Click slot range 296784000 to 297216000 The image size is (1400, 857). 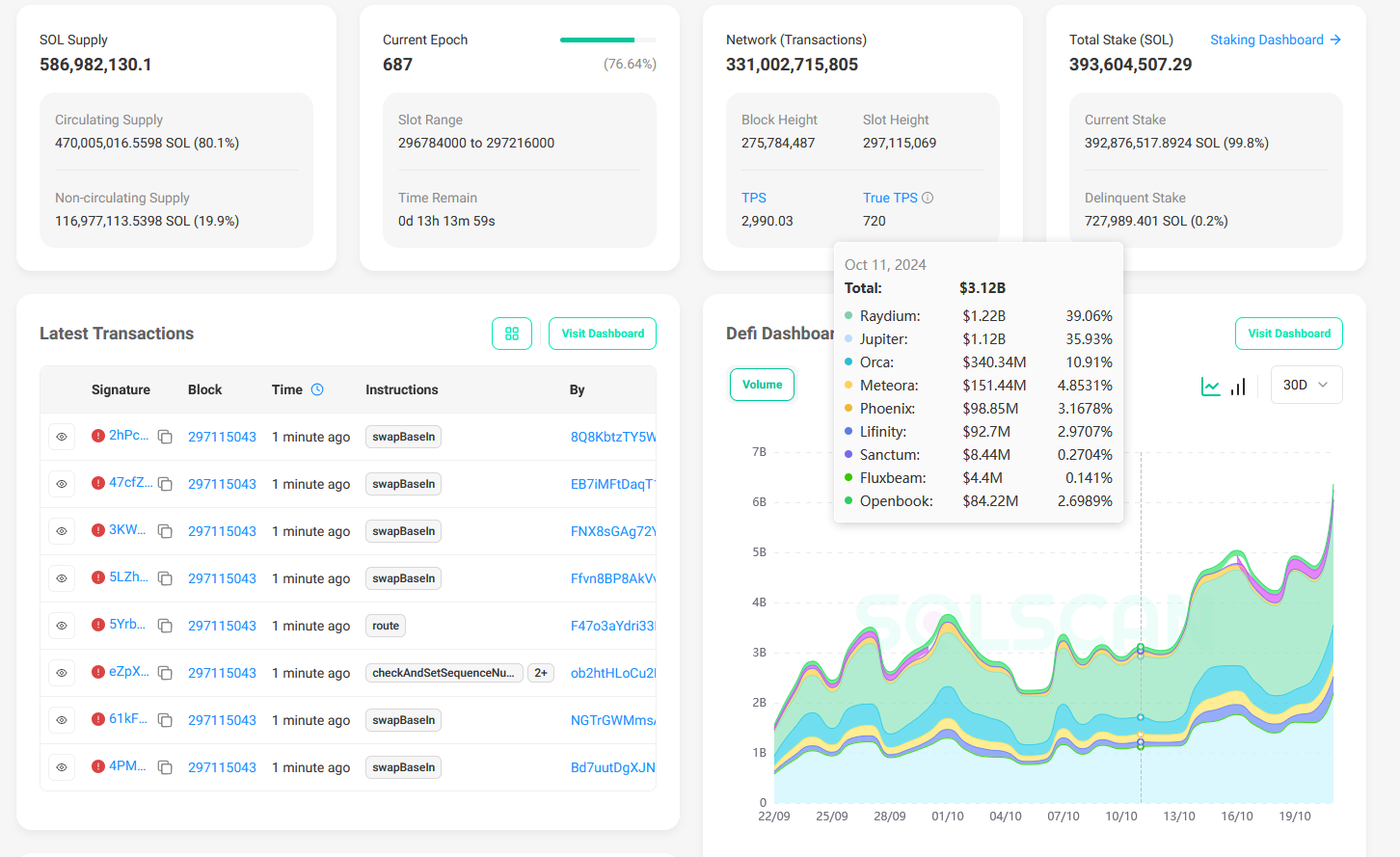tap(476, 143)
